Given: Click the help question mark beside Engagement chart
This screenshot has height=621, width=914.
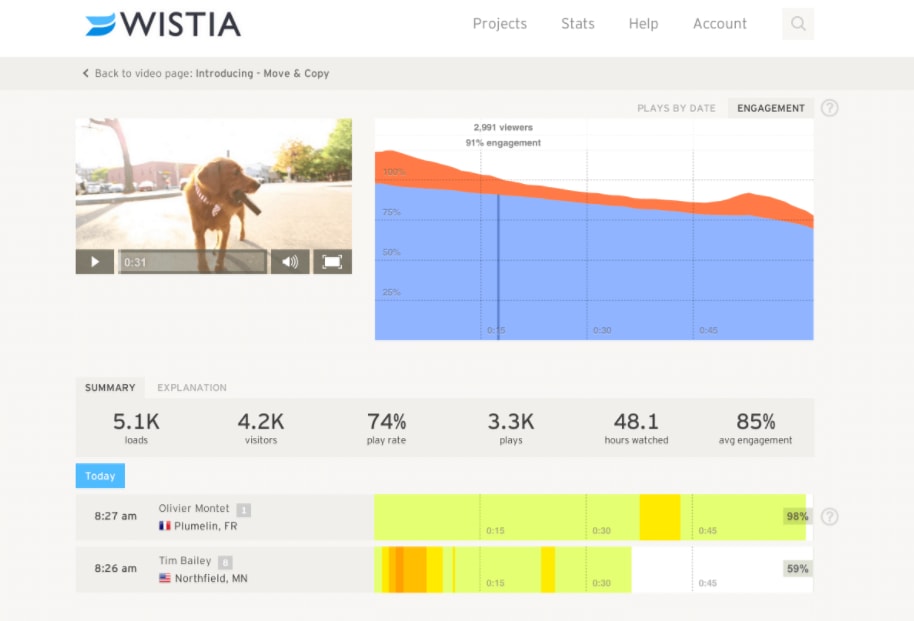Looking at the screenshot, I should point(830,108).
